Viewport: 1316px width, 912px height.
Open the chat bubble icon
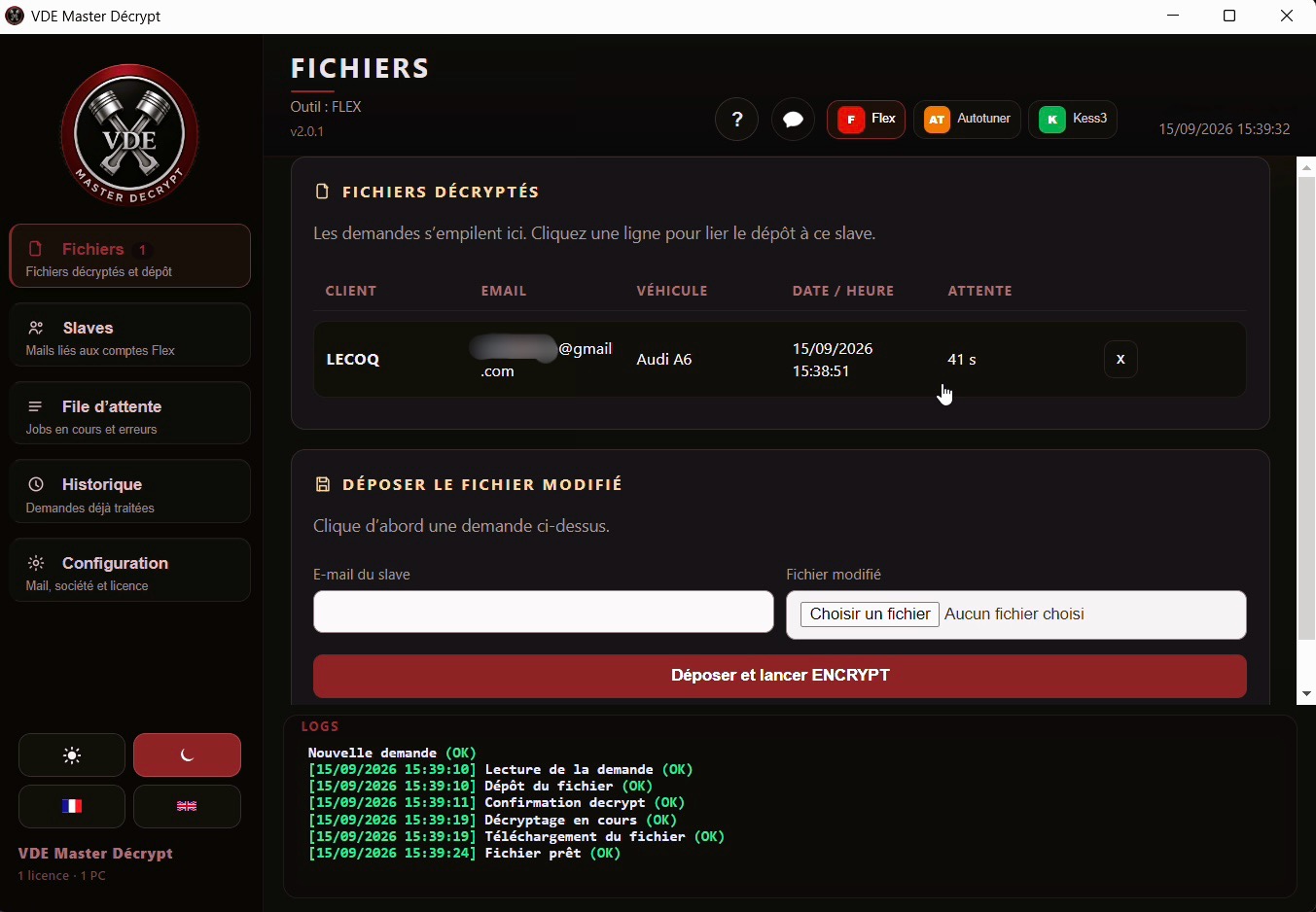coord(794,120)
